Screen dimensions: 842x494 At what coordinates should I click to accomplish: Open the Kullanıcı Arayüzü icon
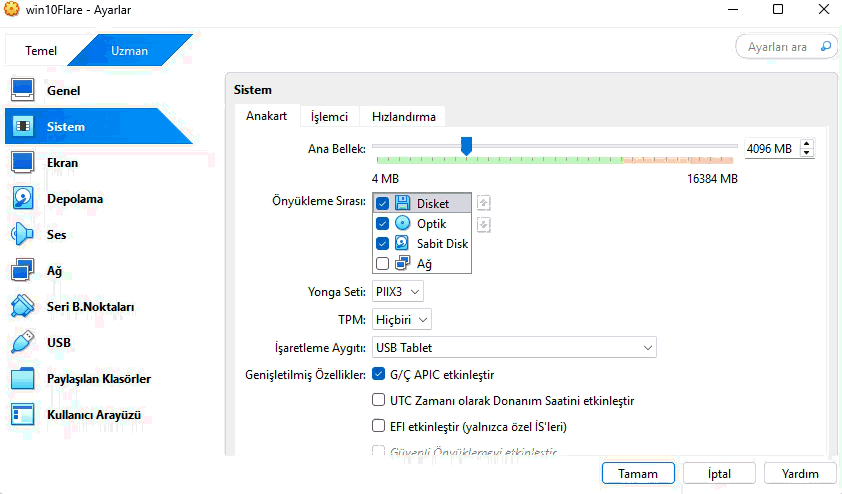click(23, 415)
